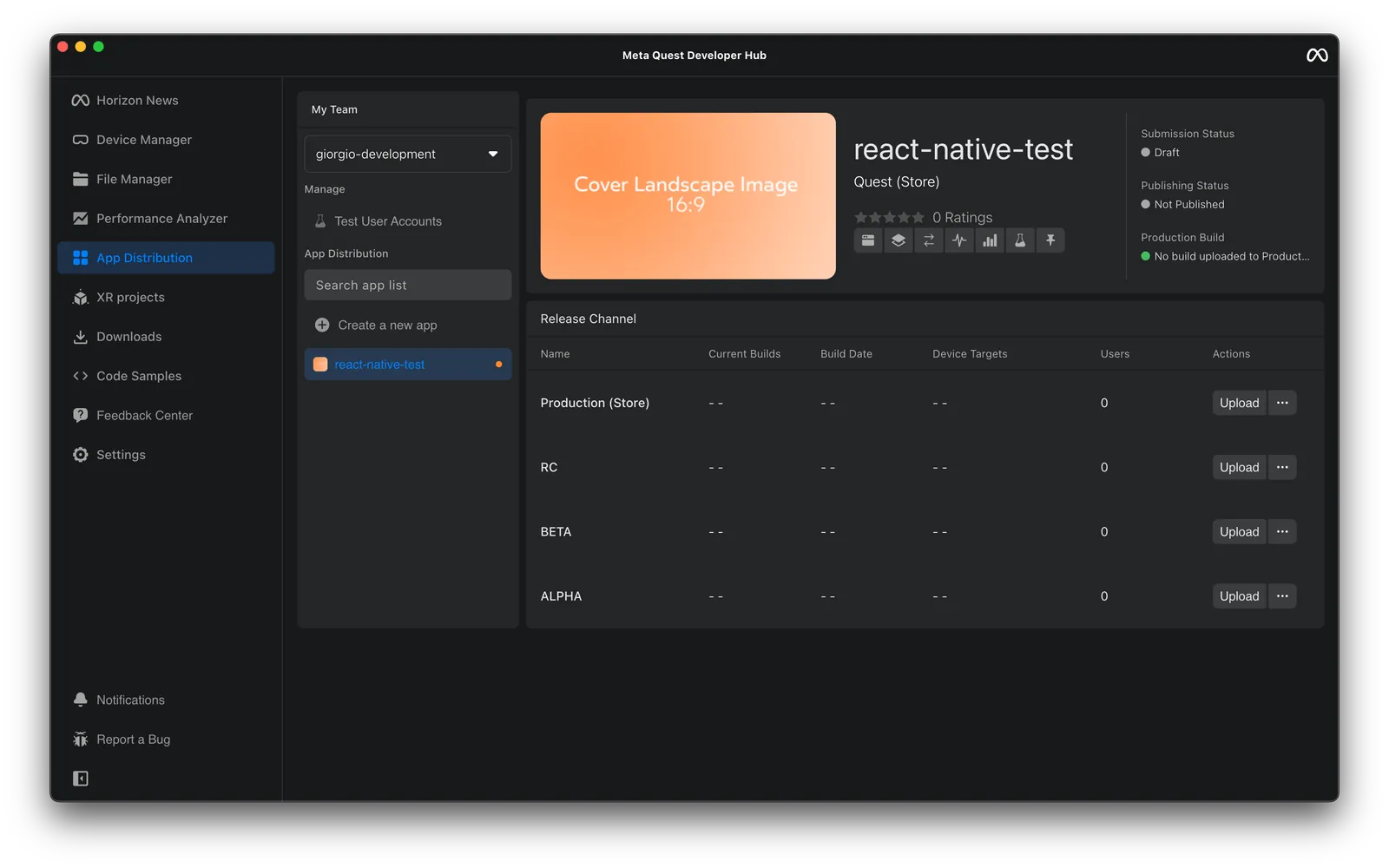
Task: Click the swap arrows icon under ratings
Action: point(929,240)
